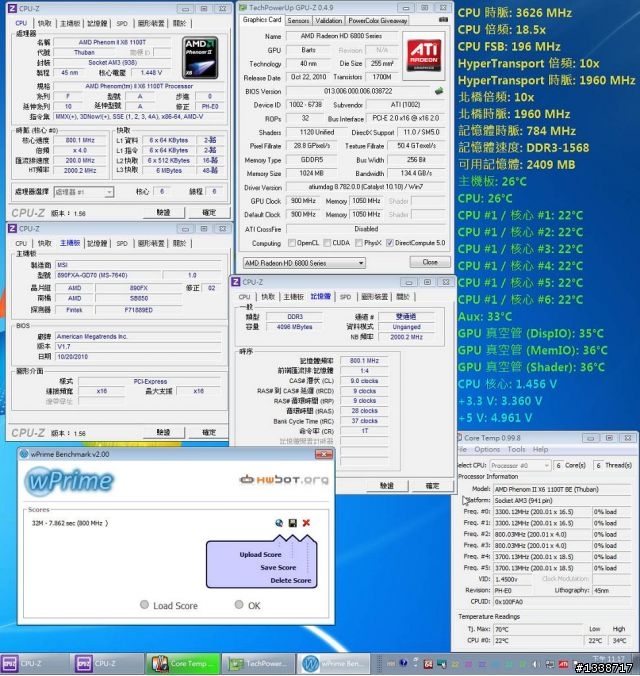Click the globe upload-score icon in wPrime
Viewport: 640px width, 676px height.
point(279,523)
